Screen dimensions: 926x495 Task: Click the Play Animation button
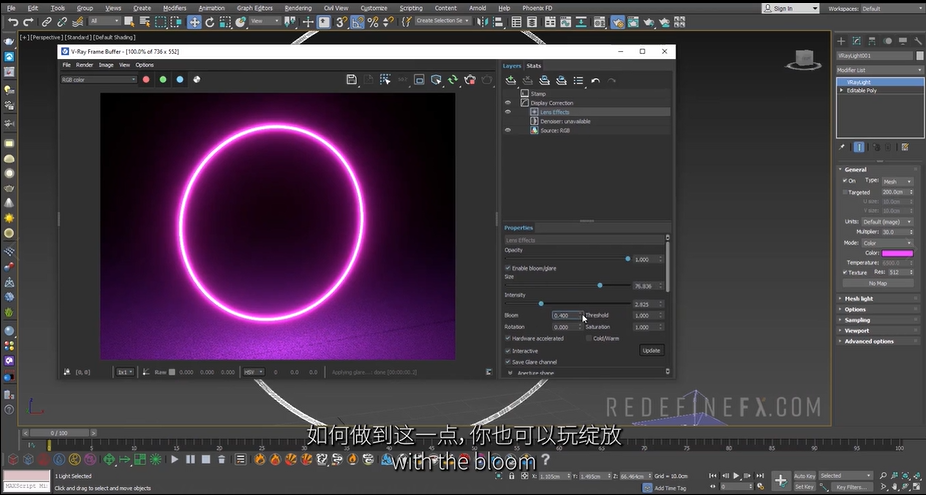coord(736,476)
